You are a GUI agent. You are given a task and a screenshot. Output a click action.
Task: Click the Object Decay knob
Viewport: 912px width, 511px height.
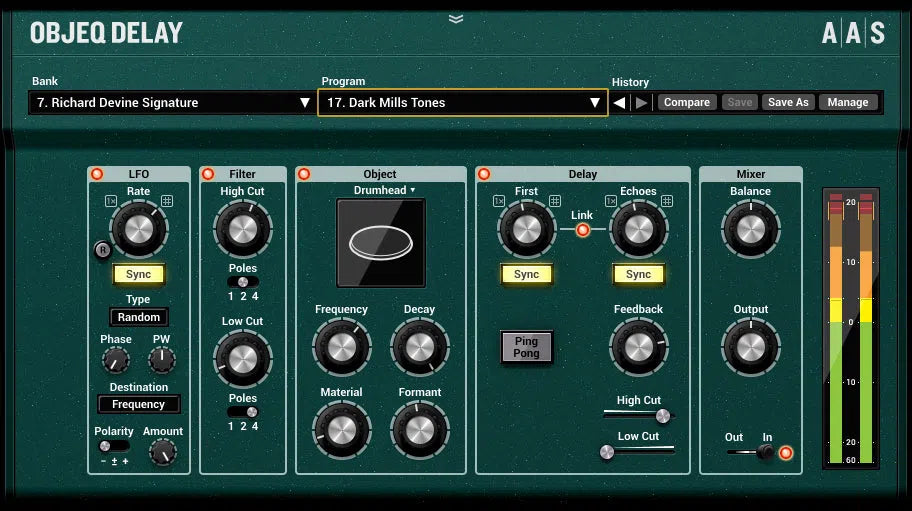[419, 348]
